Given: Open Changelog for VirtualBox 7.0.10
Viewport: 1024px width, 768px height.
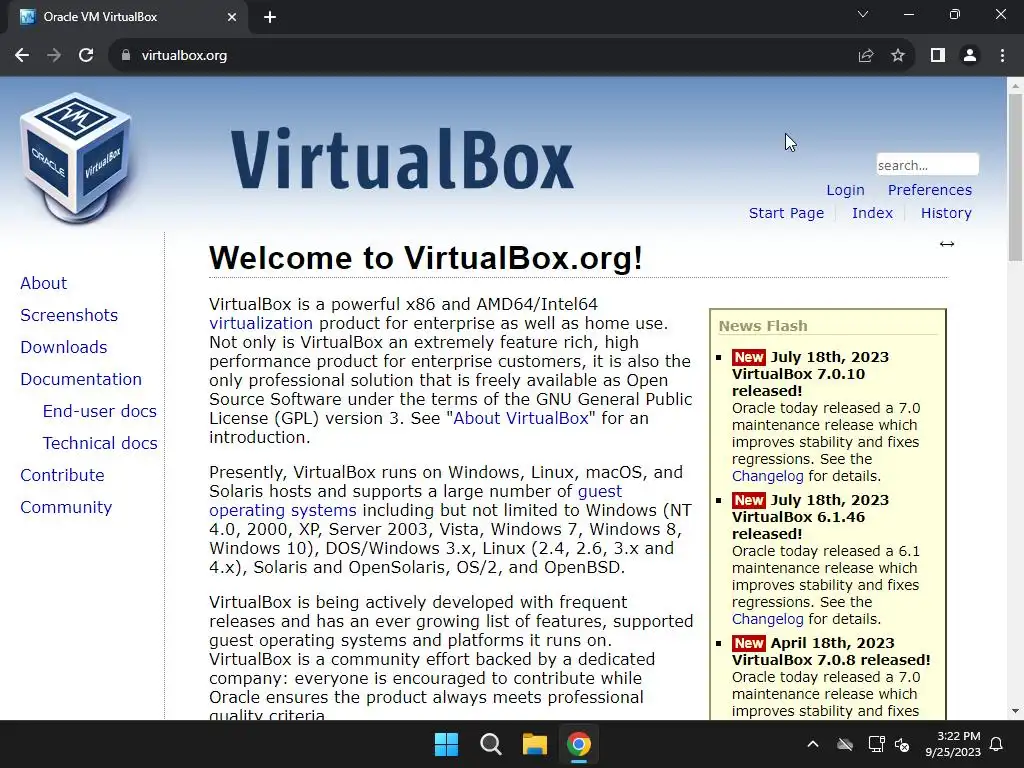Looking at the screenshot, I should tap(767, 476).
